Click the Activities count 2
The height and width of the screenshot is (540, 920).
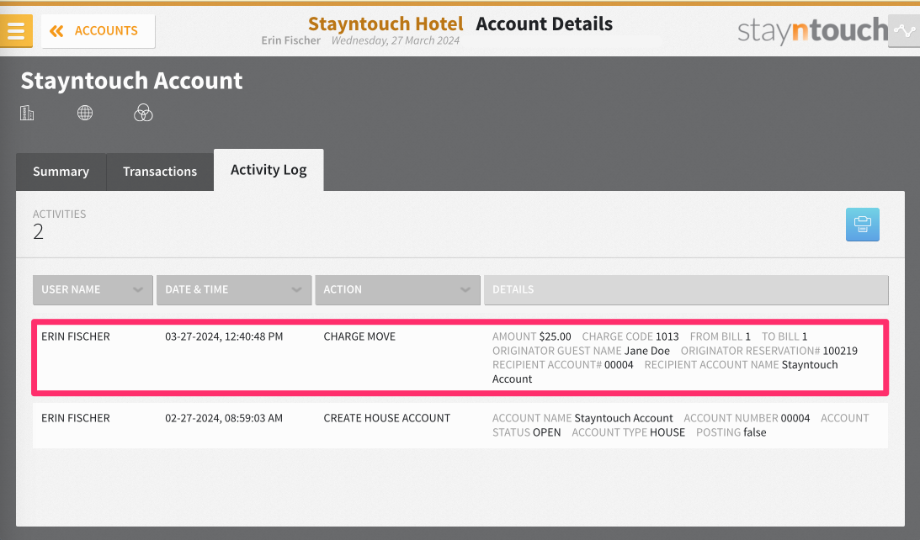[x=38, y=232]
